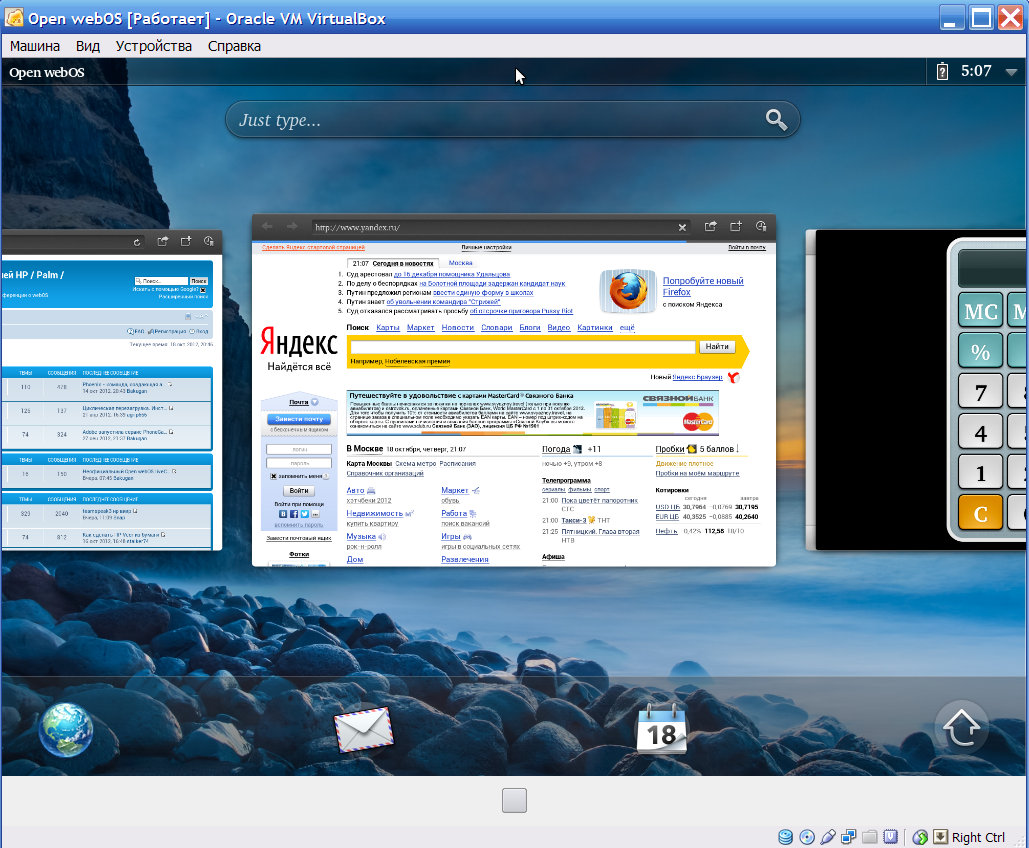Open the Справка menu
The image size is (1029, 848).
click(x=234, y=46)
